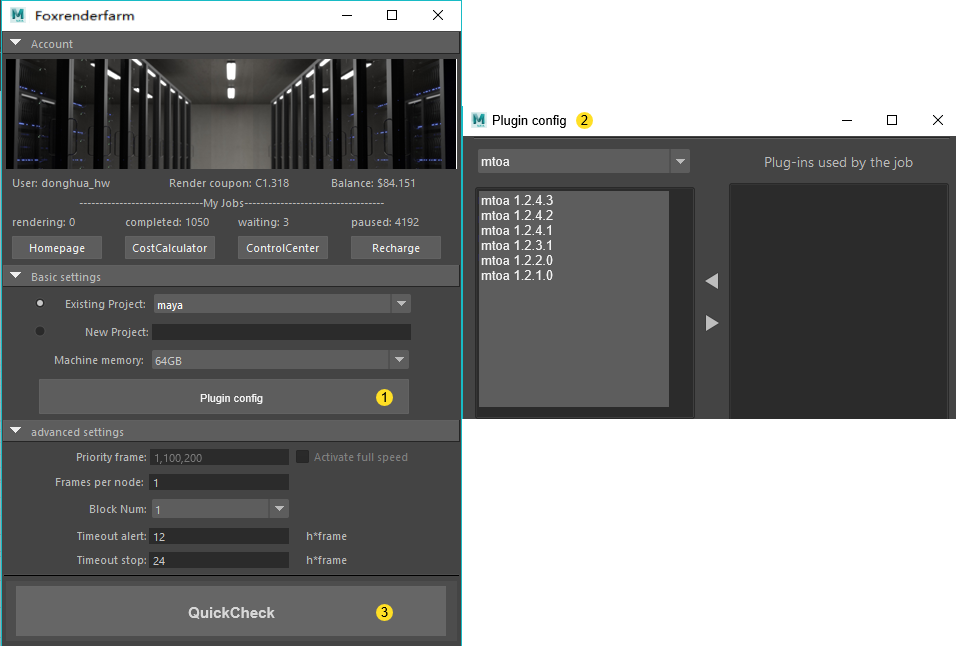This screenshot has width=956, height=646.
Task: Click the completed: 1050 job count
Action: [x=167, y=222]
